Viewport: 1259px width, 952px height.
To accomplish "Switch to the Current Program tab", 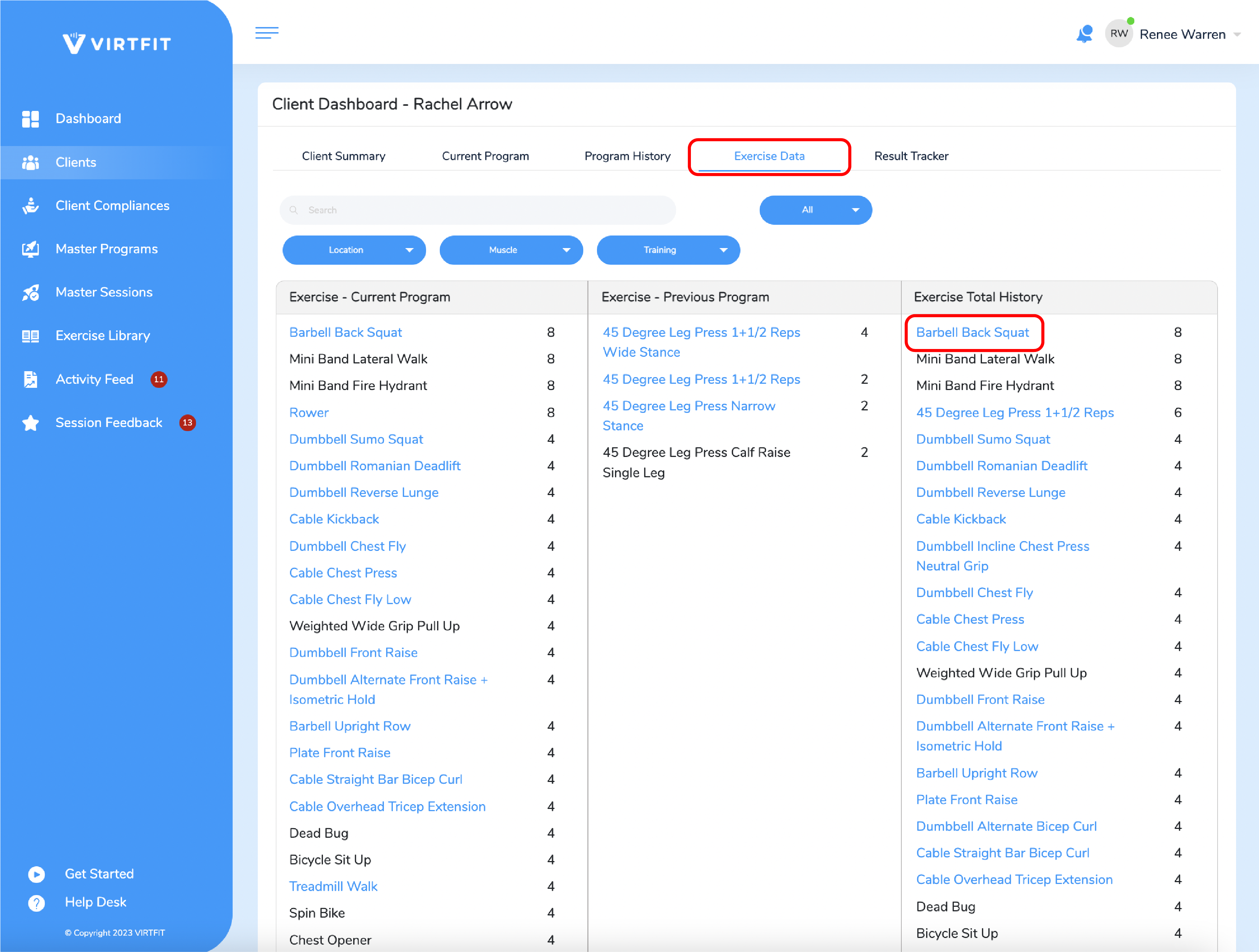I will (485, 156).
